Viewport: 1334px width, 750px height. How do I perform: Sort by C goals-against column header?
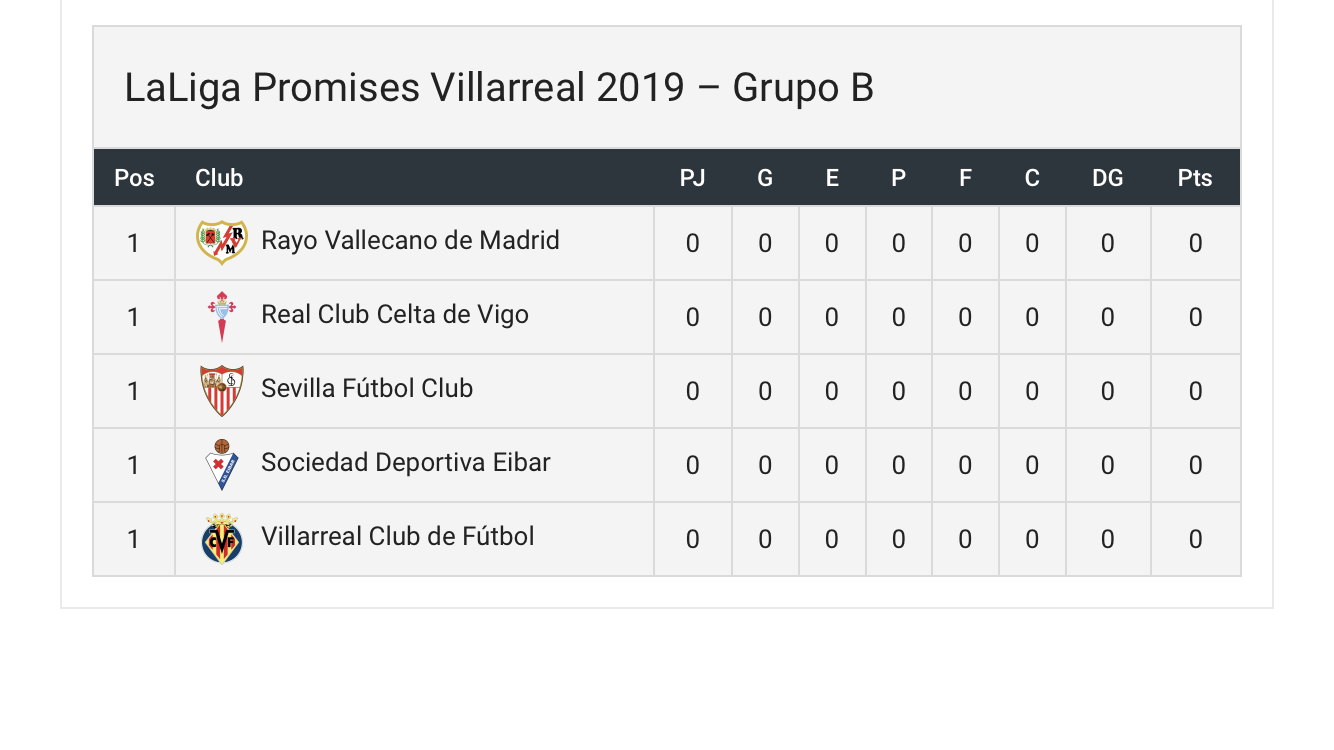(x=1032, y=178)
